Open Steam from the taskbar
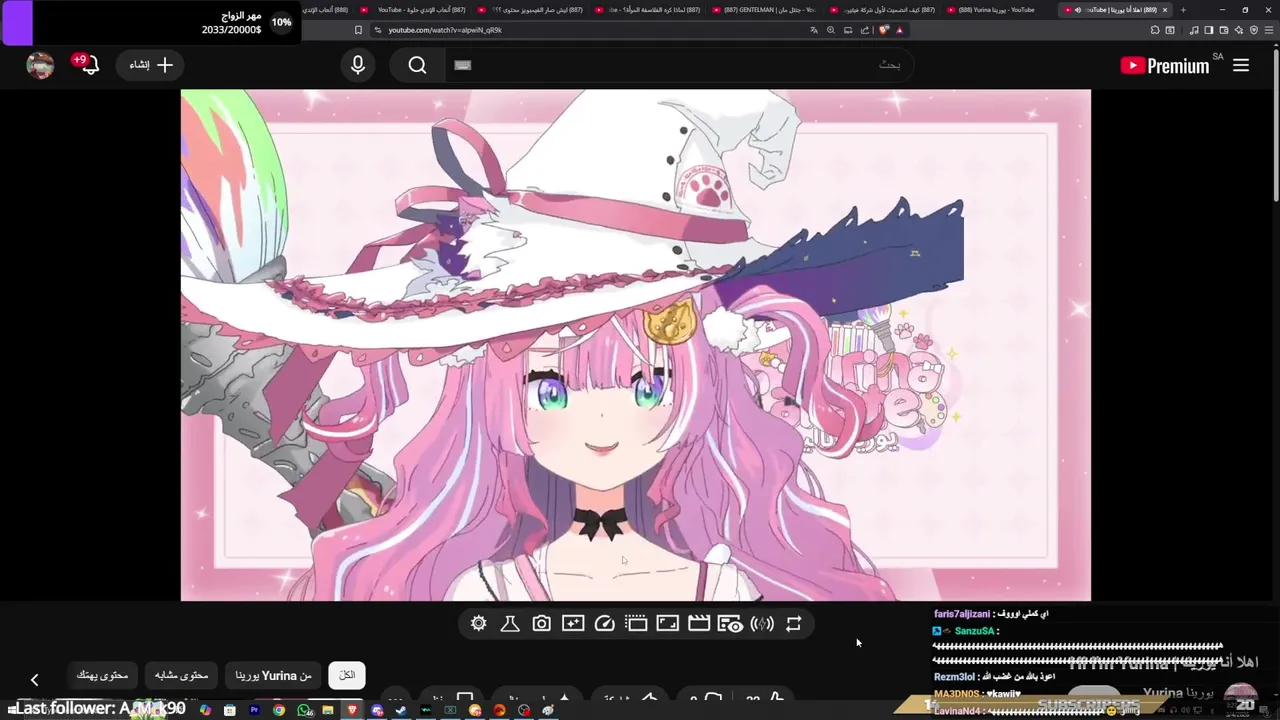The image size is (1280, 720). click(x=401, y=710)
